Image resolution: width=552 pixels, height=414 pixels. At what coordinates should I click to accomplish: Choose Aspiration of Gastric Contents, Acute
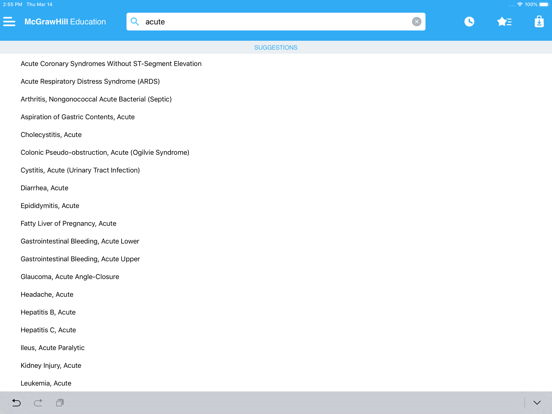pyautogui.click(x=77, y=117)
